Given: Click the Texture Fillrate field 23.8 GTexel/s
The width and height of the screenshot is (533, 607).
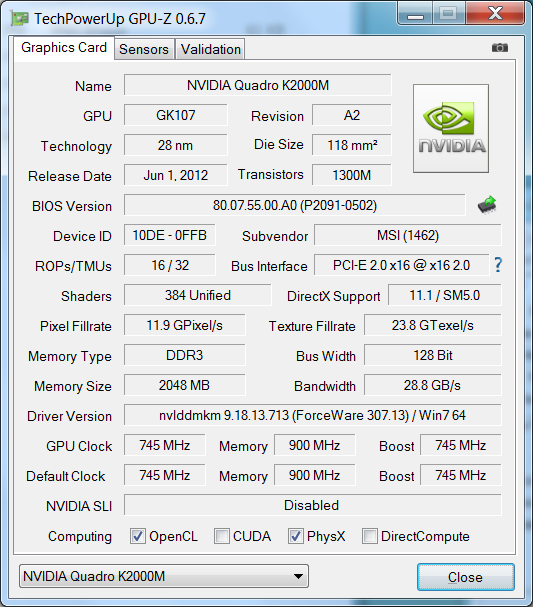Looking at the screenshot, I should tap(433, 325).
